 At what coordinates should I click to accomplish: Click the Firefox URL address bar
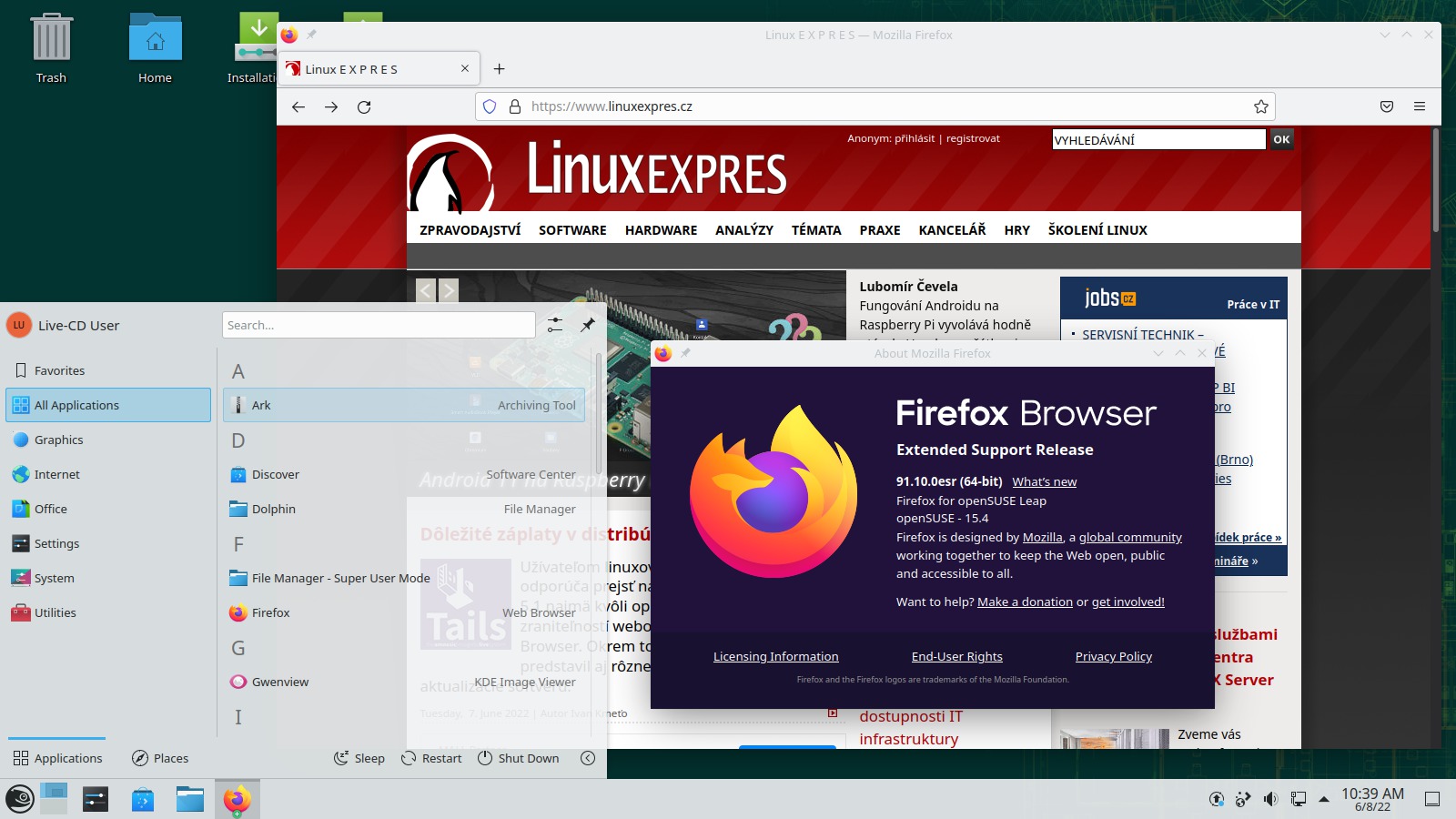pos(875,106)
